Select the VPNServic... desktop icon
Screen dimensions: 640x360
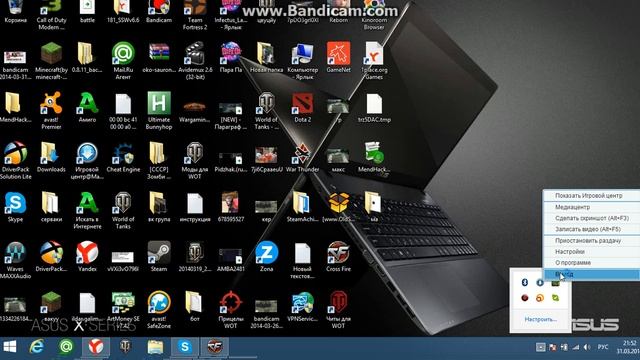pos(302,307)
